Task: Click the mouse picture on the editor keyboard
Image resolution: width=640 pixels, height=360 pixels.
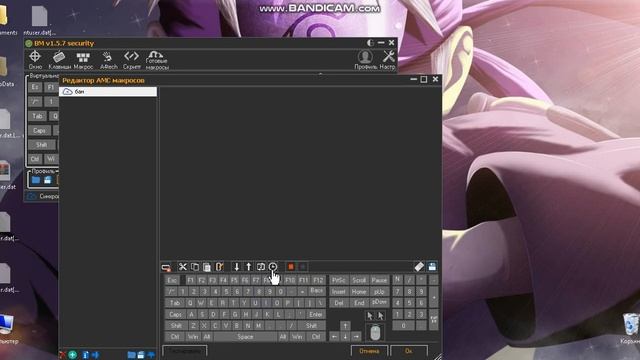Action: point(375,333)
